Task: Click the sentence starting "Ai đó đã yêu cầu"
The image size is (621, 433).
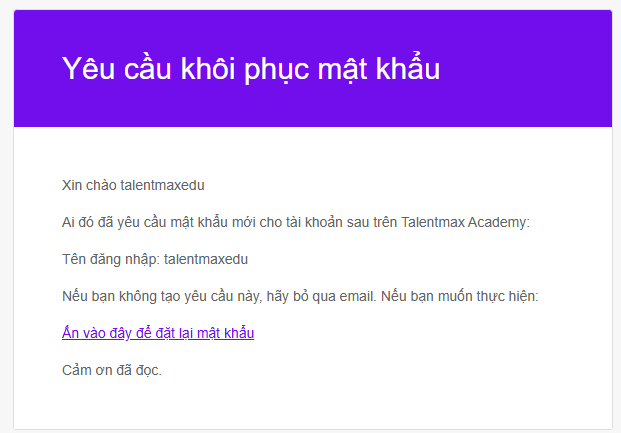Action: pos(295,222)
